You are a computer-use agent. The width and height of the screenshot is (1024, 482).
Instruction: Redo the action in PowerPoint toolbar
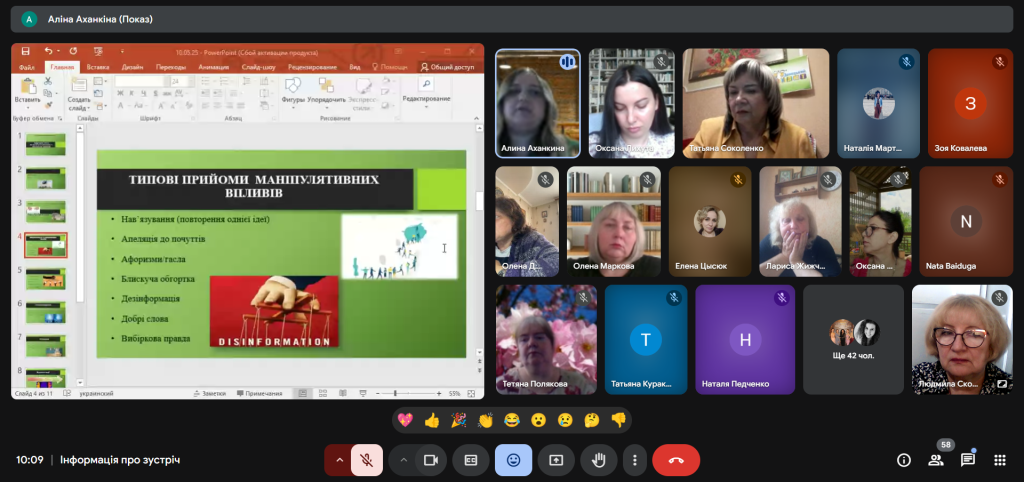(x=73, y=52)
